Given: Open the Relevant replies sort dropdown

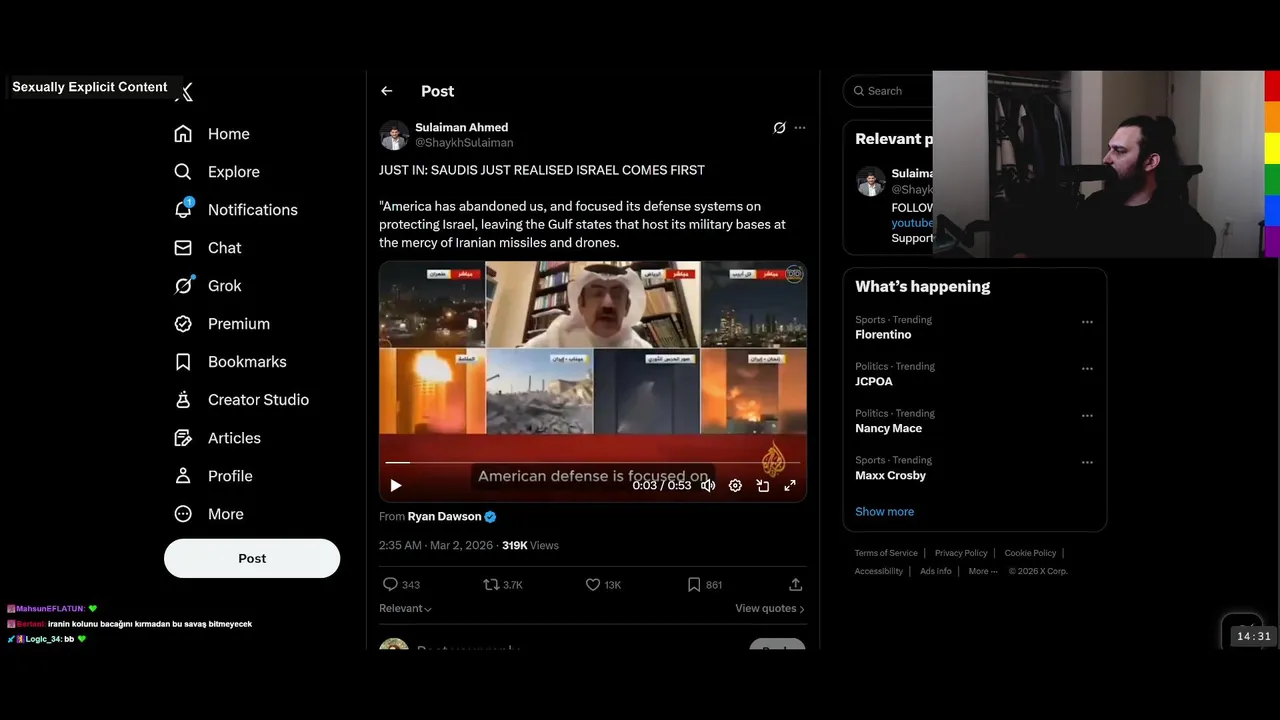Looking at the screenshot, I should pyautogui.click(x=405, y=608).
